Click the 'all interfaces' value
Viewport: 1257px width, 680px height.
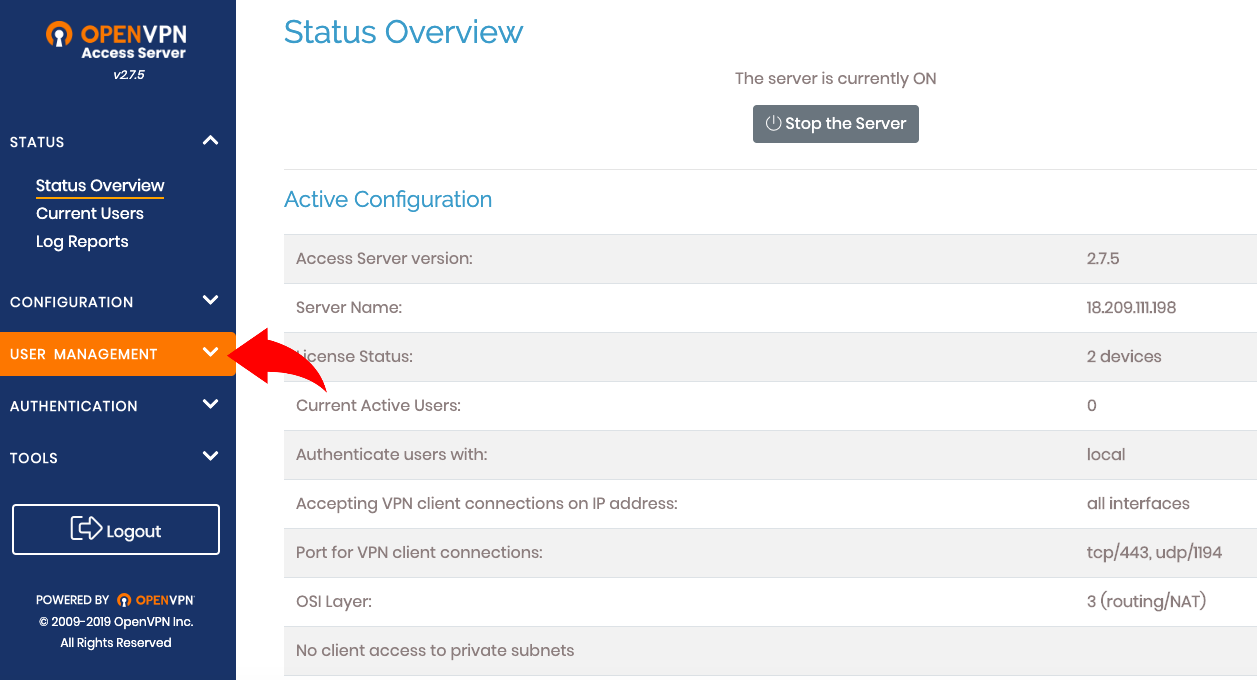click(1138, 504)
